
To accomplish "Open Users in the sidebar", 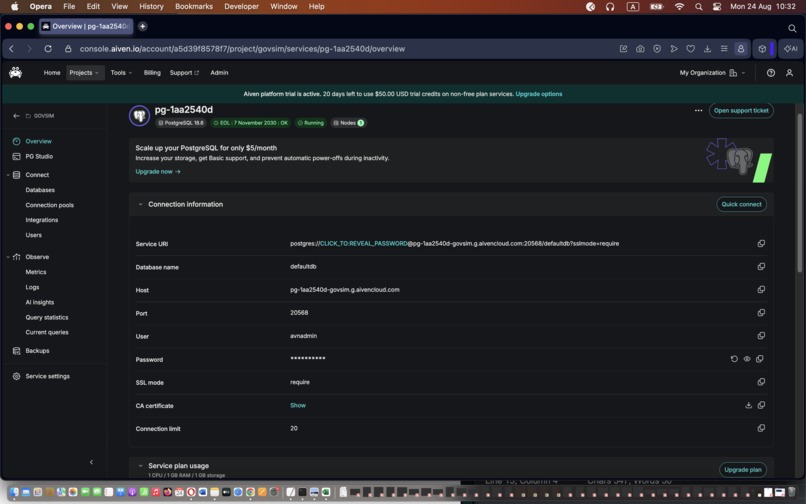I will (x=33, y=235).
